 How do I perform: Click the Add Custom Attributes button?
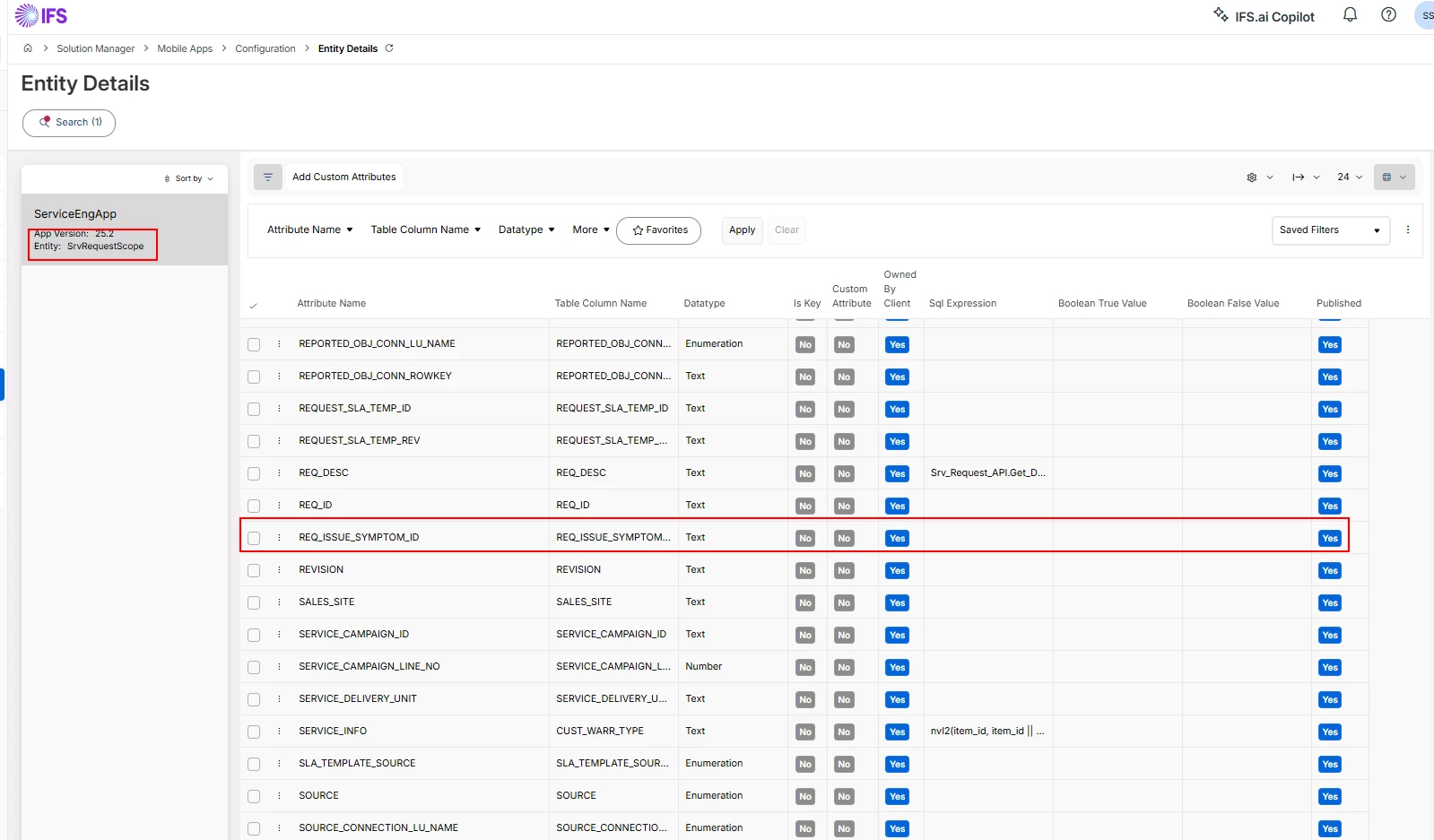click(x=343, y=178)
